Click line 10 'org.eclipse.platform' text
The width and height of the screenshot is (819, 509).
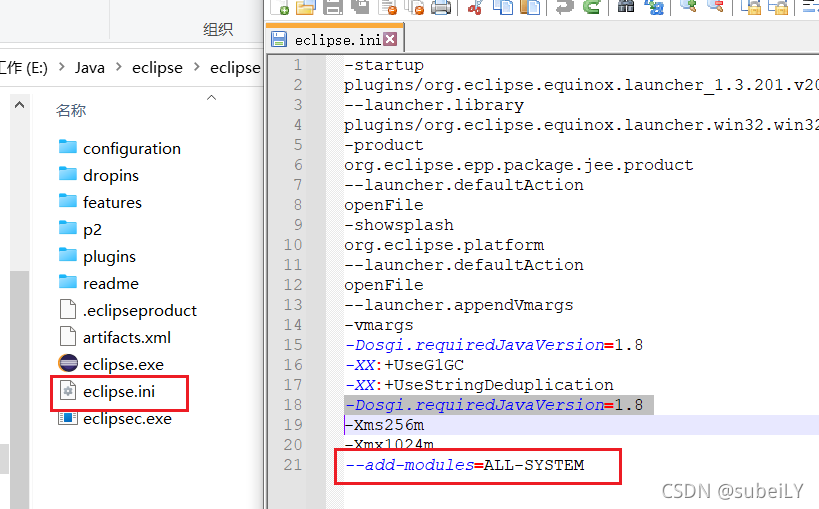coord(444,245)
